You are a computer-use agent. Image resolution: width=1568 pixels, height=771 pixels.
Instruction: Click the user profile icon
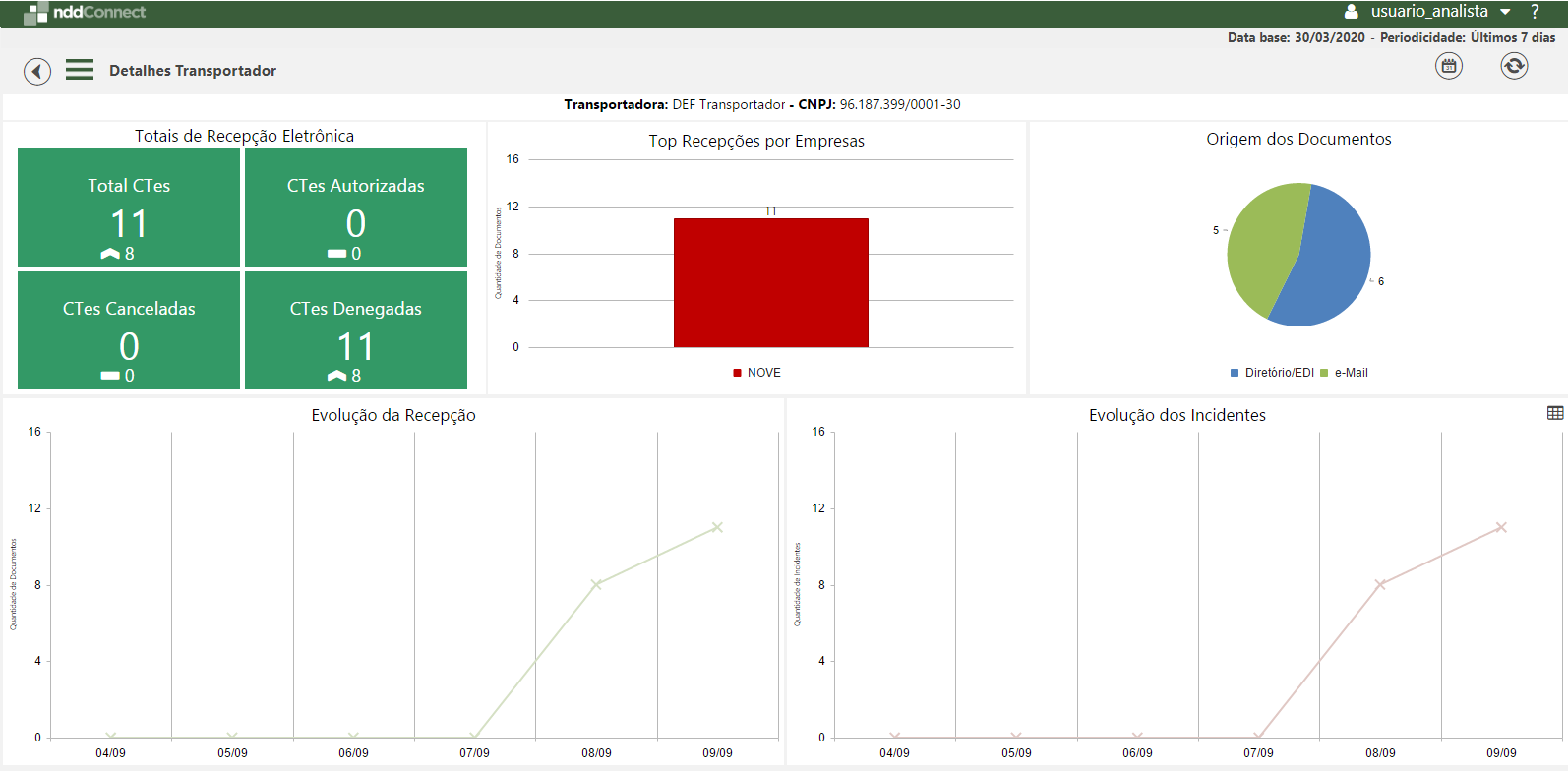click(1352, 12)
